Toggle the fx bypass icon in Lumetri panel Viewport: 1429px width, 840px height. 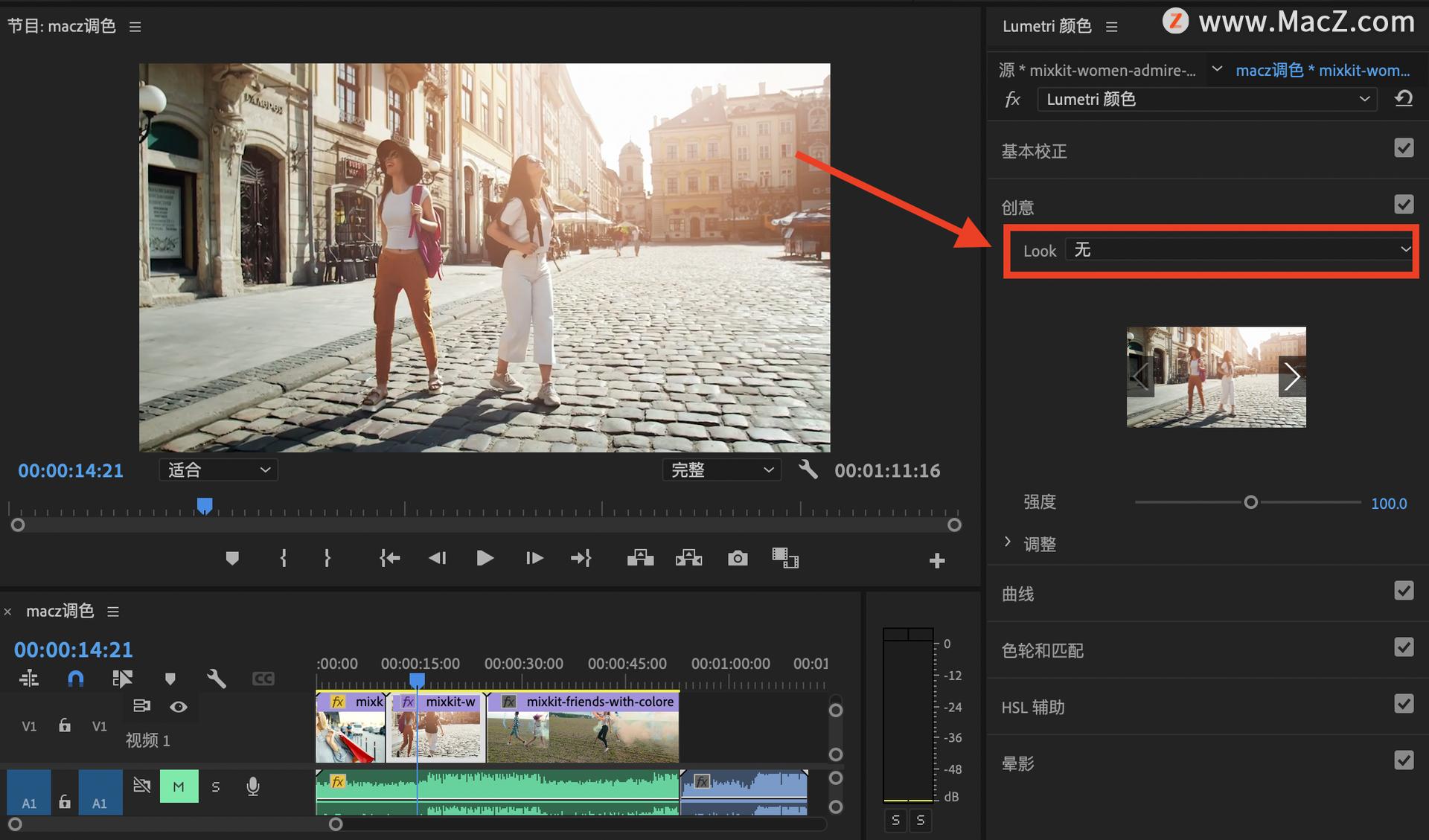(1013, 100)
